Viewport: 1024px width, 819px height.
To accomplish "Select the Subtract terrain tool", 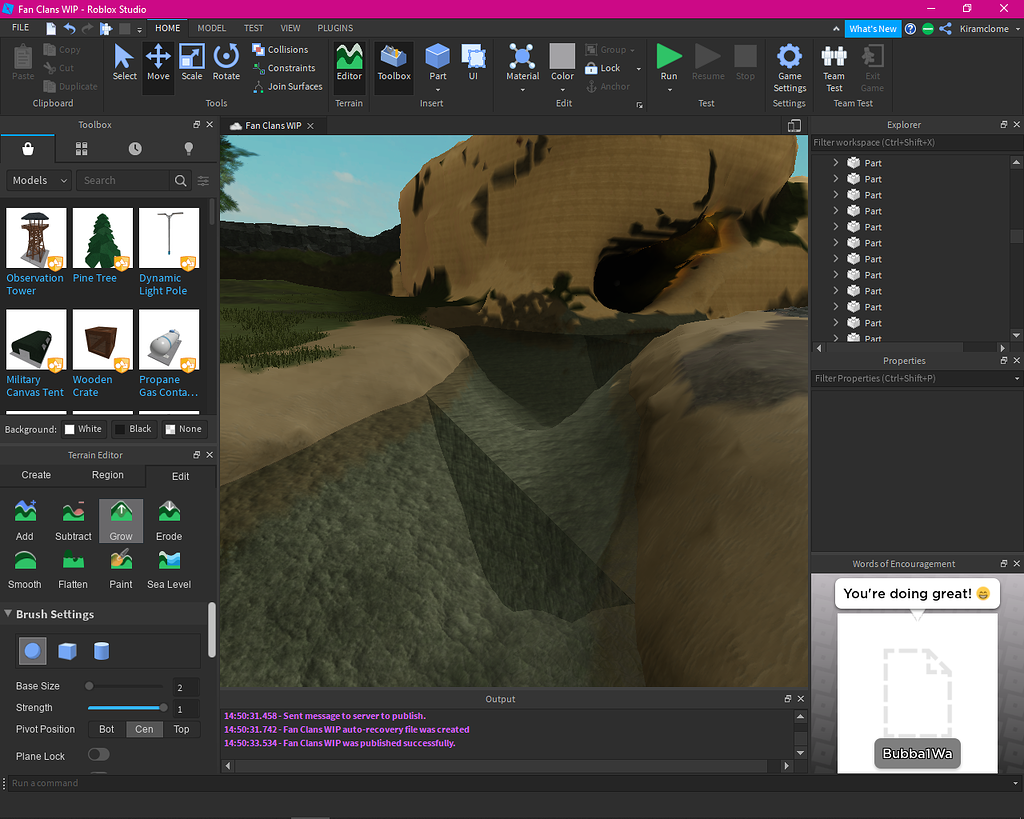I will click(72, 520).
